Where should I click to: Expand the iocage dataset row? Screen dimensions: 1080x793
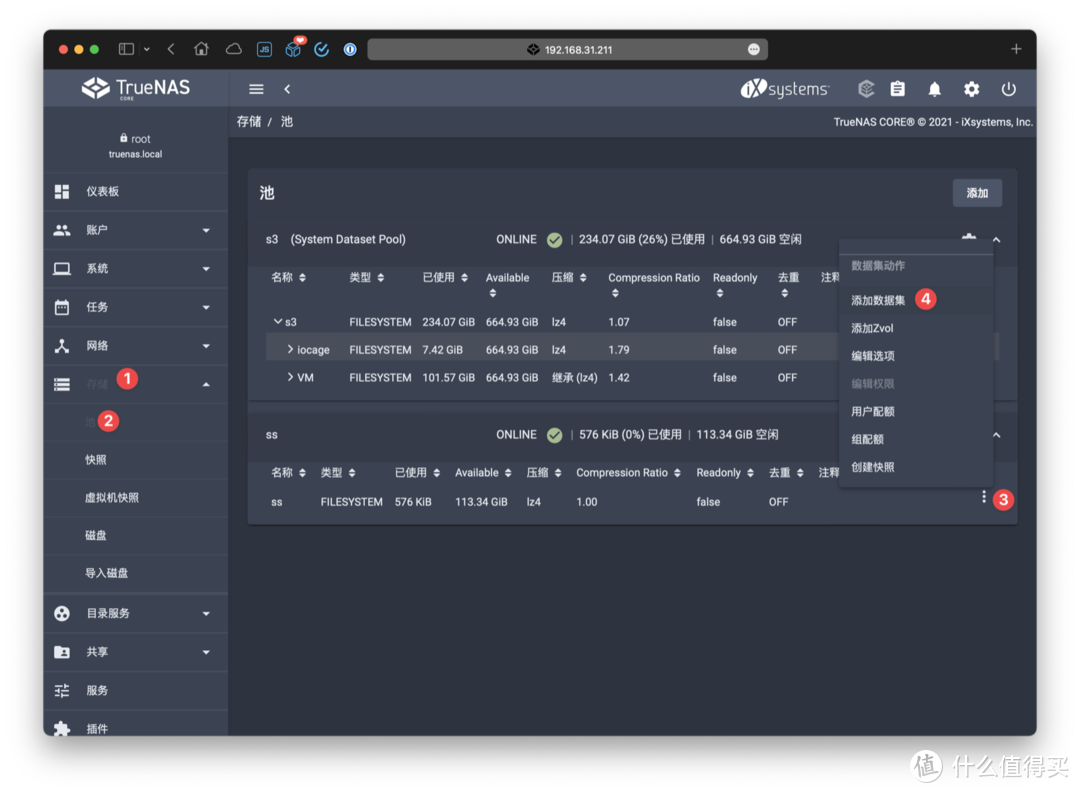coord(290,349)
